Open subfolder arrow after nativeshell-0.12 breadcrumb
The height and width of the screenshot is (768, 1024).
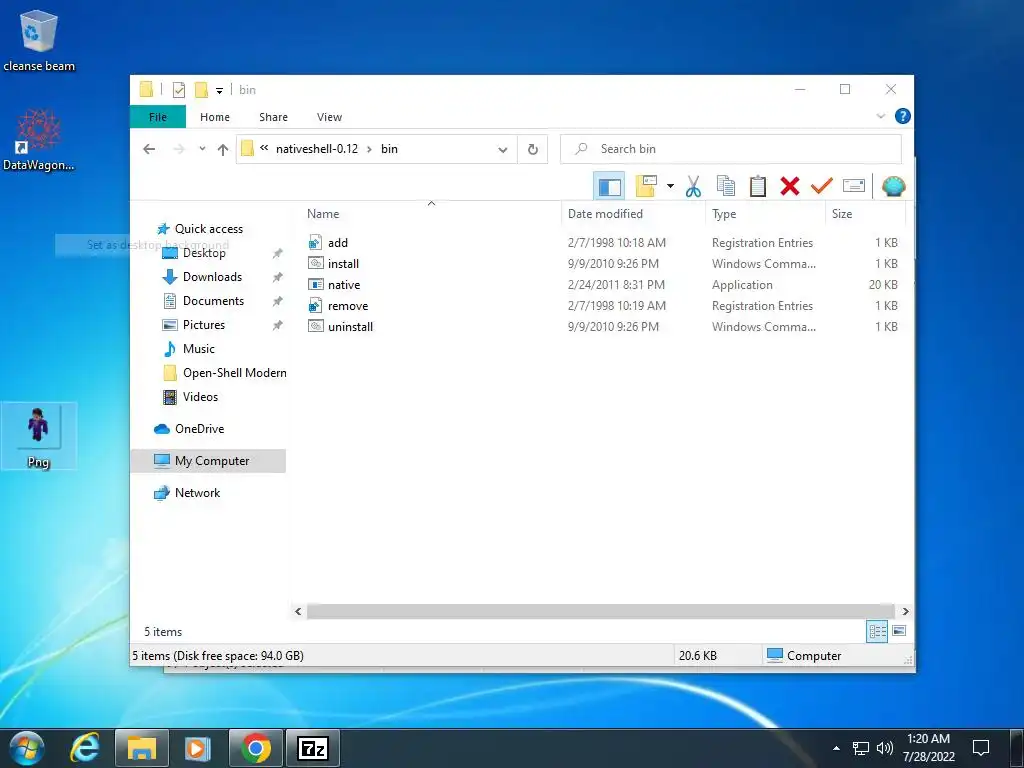369,149
